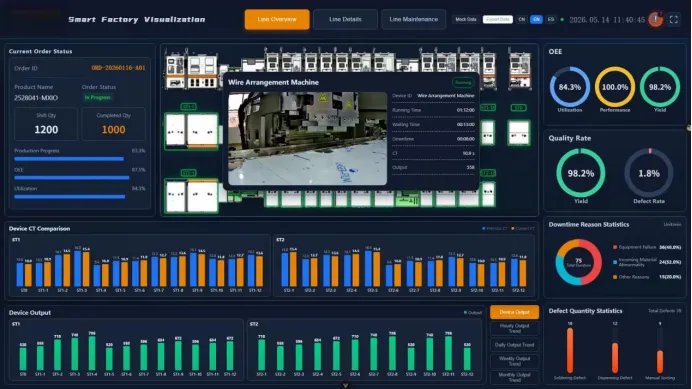The width and height of the screenshot is (692, 389).
Task: Click the ST0 bar in ST1 Device Output
Action: (23, 359)
